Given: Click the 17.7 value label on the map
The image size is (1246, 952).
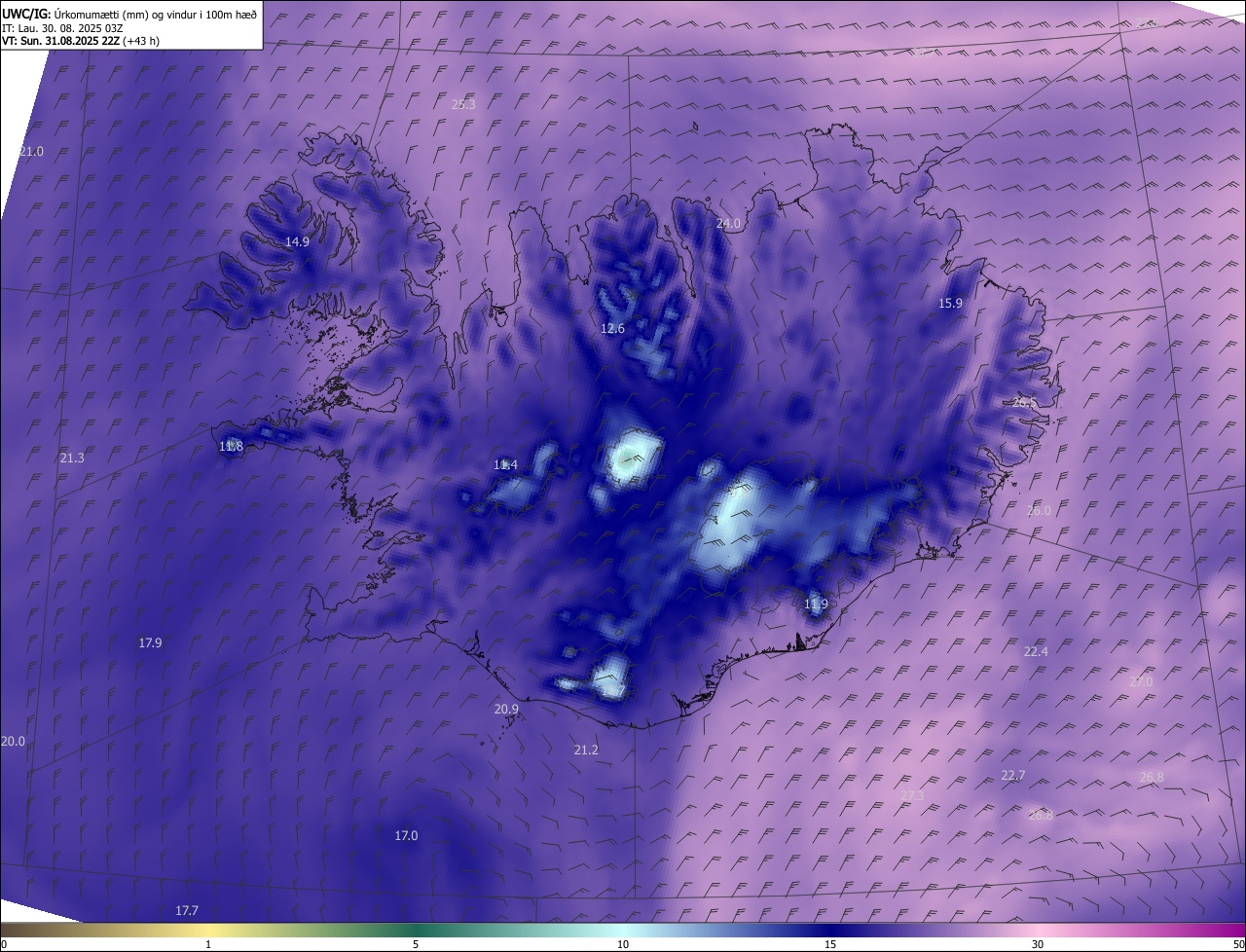Looking at the screenshot, I should tap(187, 911).
